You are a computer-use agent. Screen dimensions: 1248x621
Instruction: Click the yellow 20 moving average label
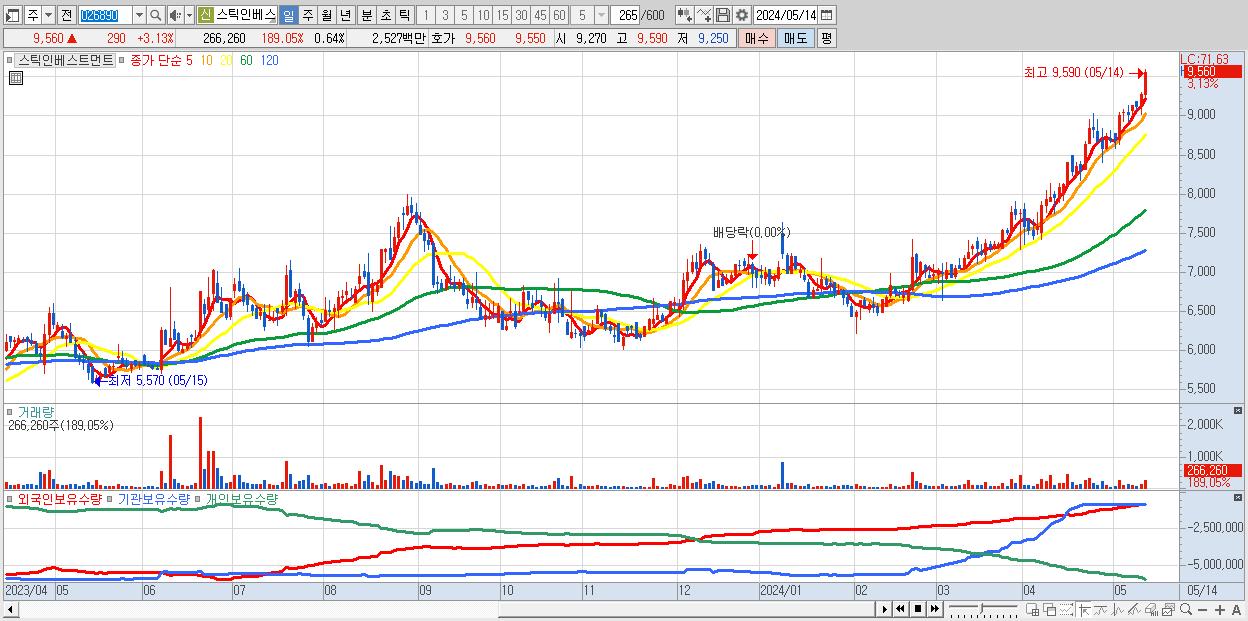click(x=226, y=60)
